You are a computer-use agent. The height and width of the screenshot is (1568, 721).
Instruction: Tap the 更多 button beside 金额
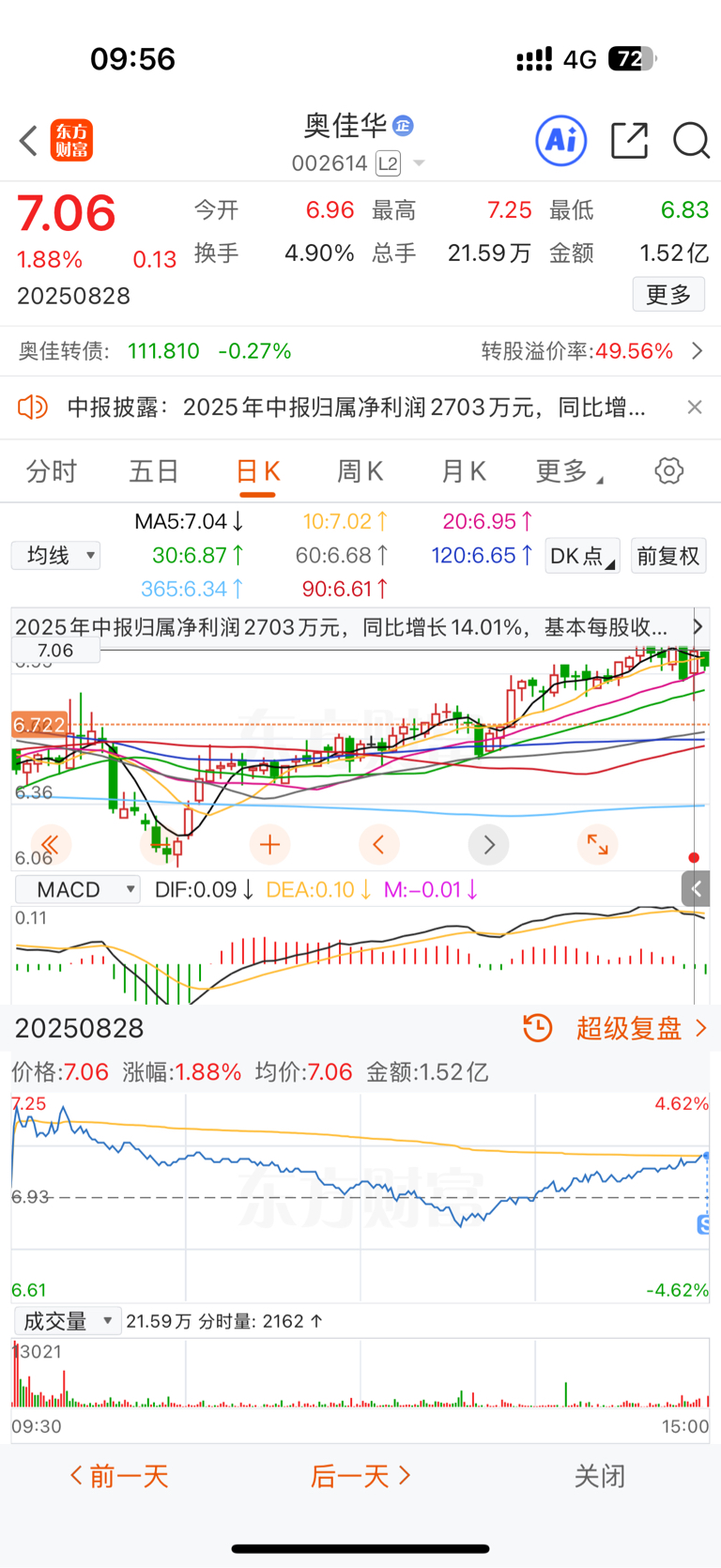click(x=668, y=295)
